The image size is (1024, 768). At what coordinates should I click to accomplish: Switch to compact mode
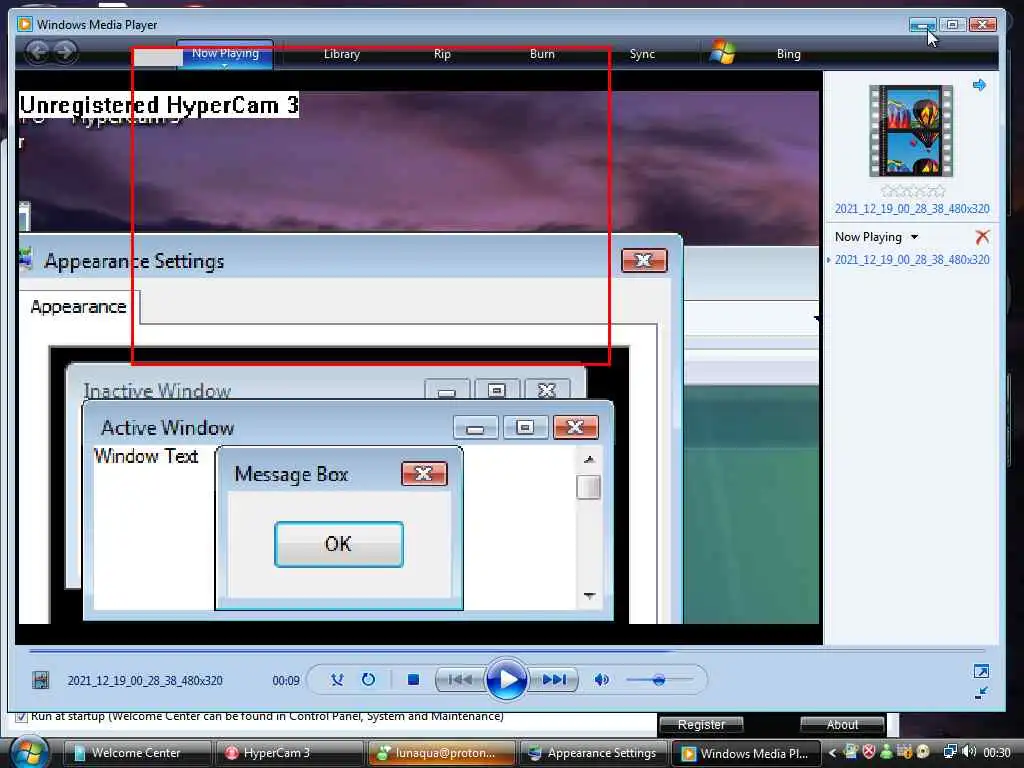(981, 693)
